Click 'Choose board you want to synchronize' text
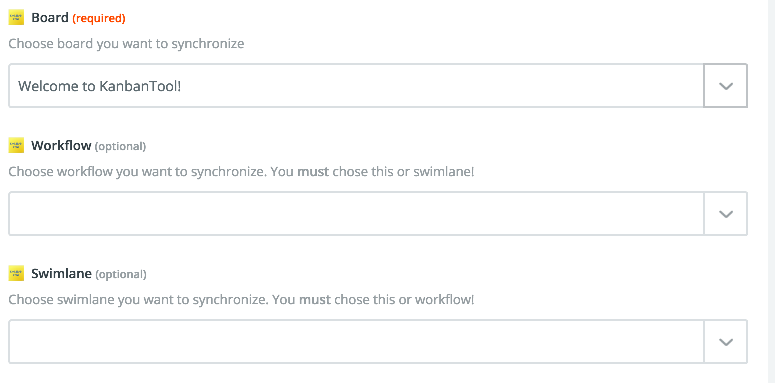 click(127, 44)
